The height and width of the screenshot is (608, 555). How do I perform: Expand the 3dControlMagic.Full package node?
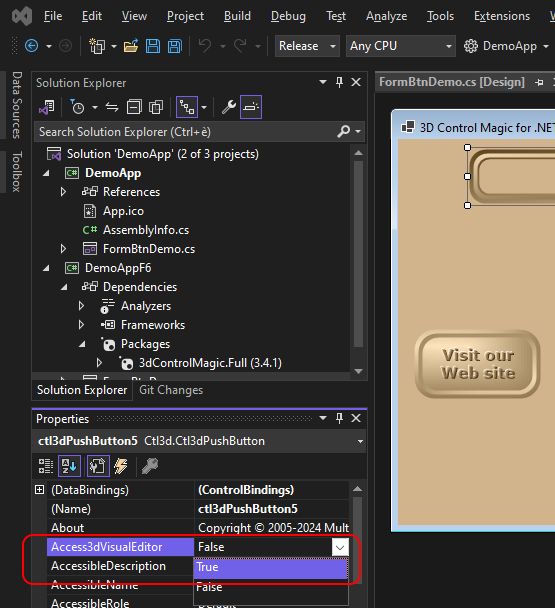[99, 363]
